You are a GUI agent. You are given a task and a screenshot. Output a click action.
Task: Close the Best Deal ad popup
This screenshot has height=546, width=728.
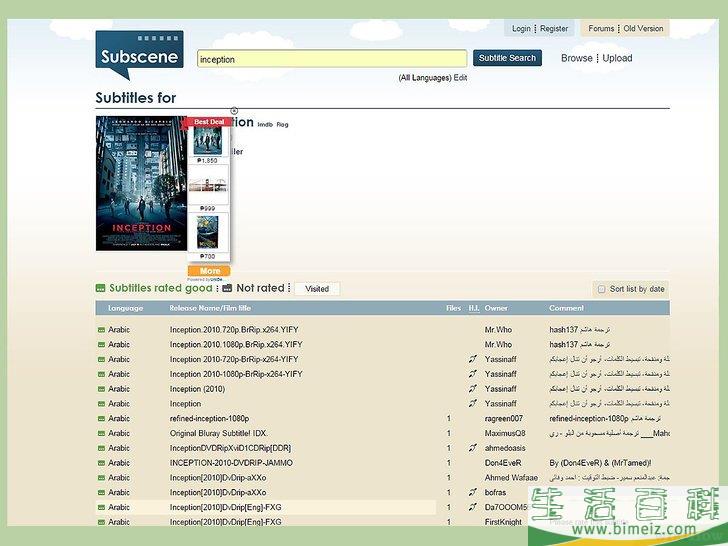pyautogui.click(x=234, y=110)
